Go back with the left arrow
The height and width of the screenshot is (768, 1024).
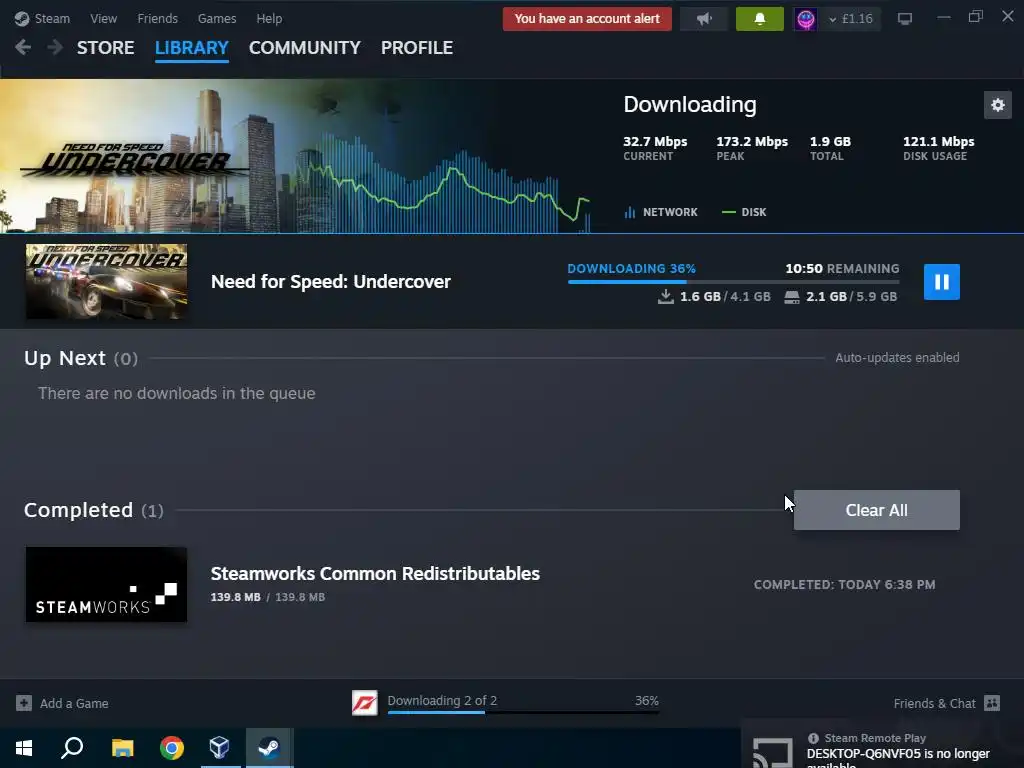coord(23,48)
